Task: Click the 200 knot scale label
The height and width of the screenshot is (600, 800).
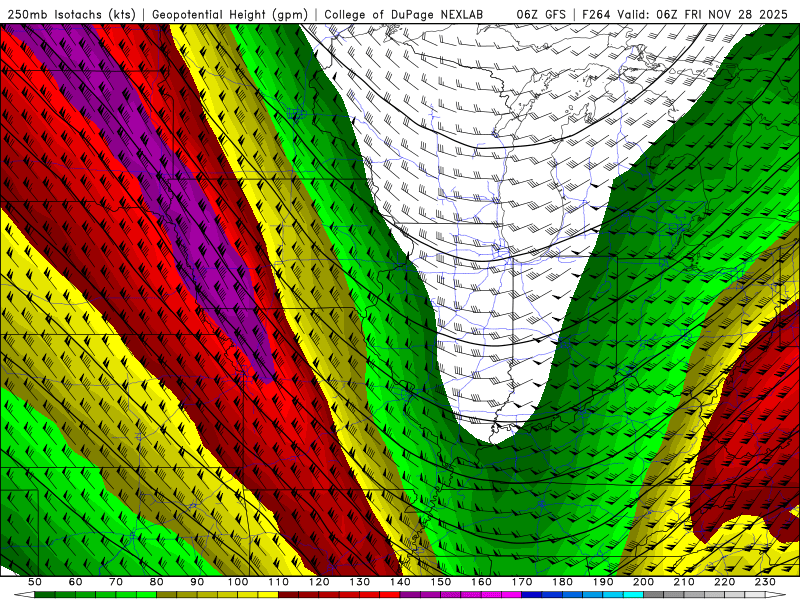Action: (x=643, y=582)
